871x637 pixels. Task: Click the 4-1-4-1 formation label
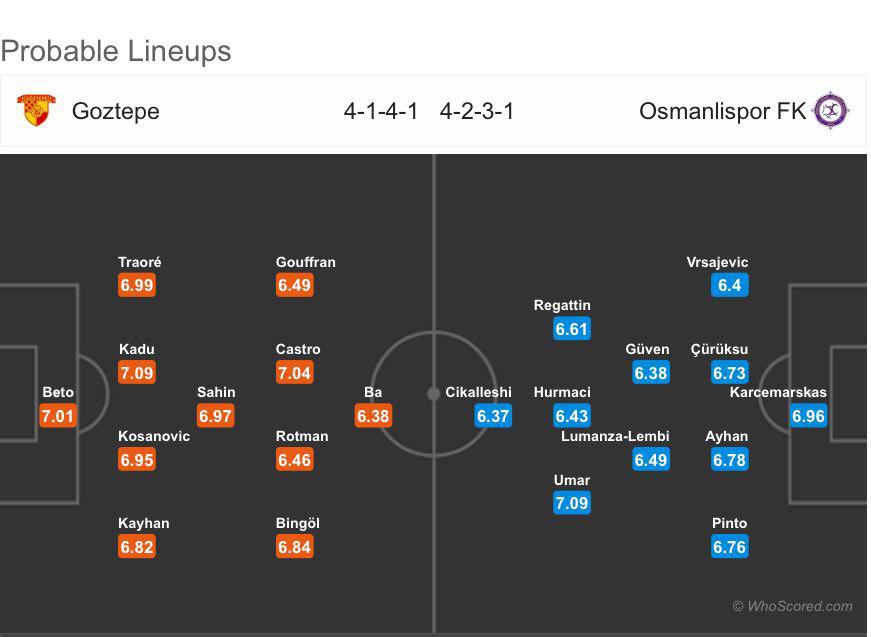click(x=381, y=111)
